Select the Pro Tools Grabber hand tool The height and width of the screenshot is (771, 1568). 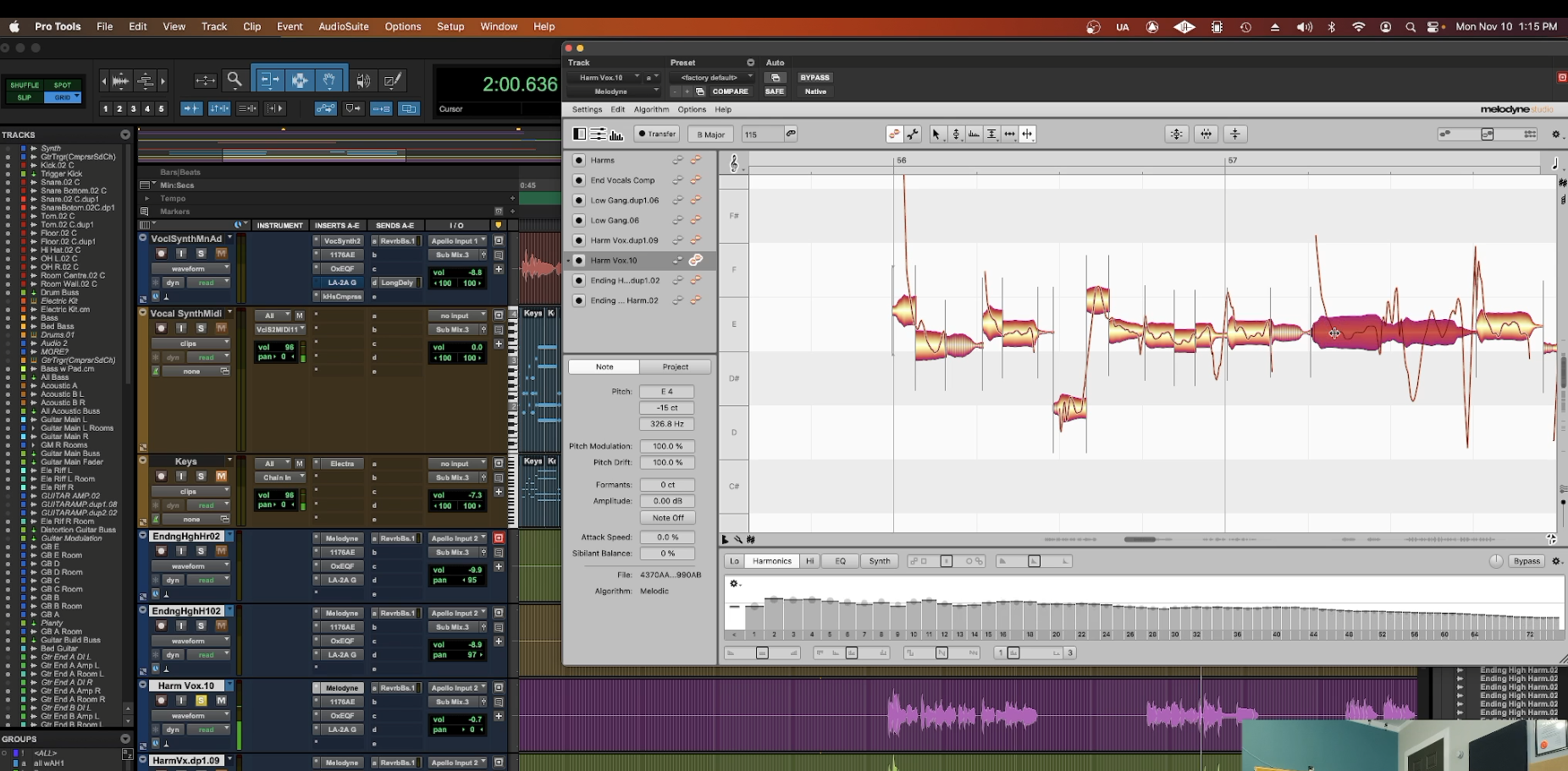tap(329, 80)
